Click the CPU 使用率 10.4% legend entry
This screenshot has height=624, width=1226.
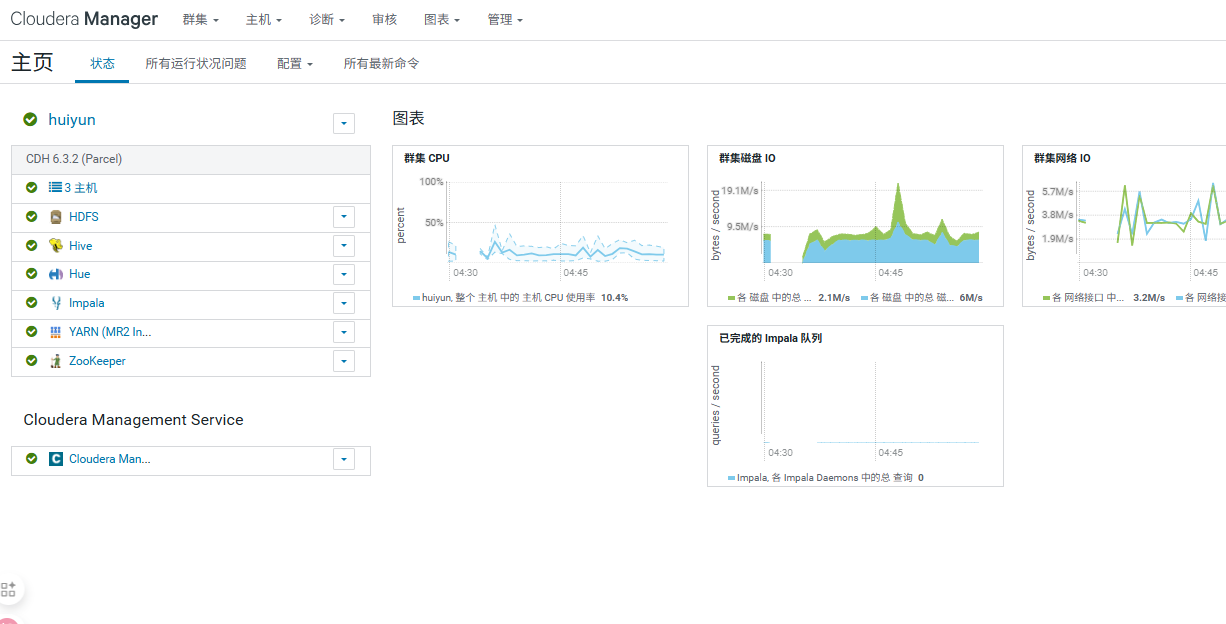coord(521,298)
